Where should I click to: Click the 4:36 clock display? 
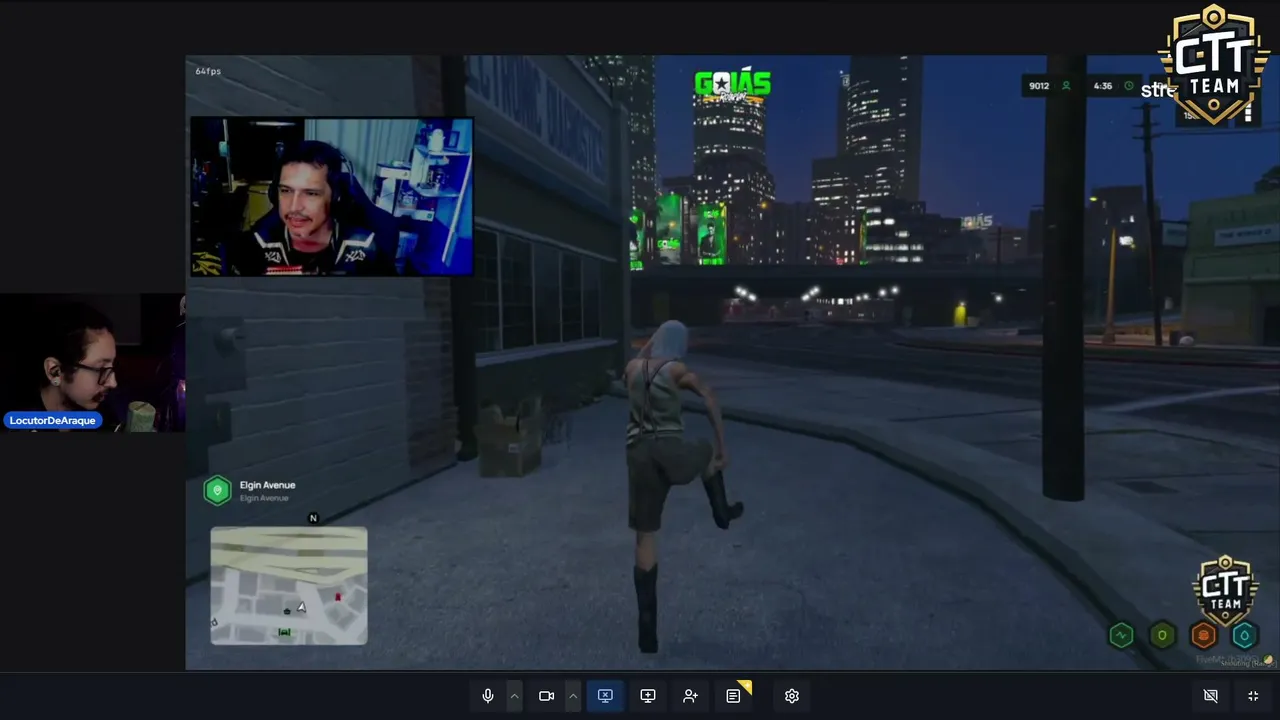coord(1113,86)
